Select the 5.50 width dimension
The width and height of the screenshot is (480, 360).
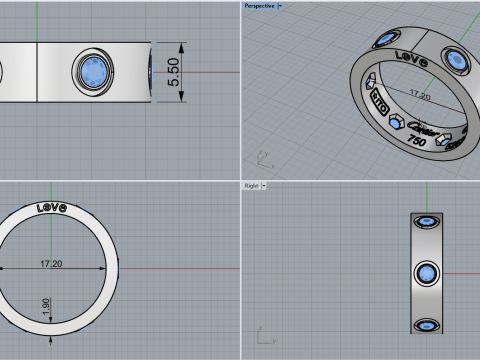(x=173, y=72)
